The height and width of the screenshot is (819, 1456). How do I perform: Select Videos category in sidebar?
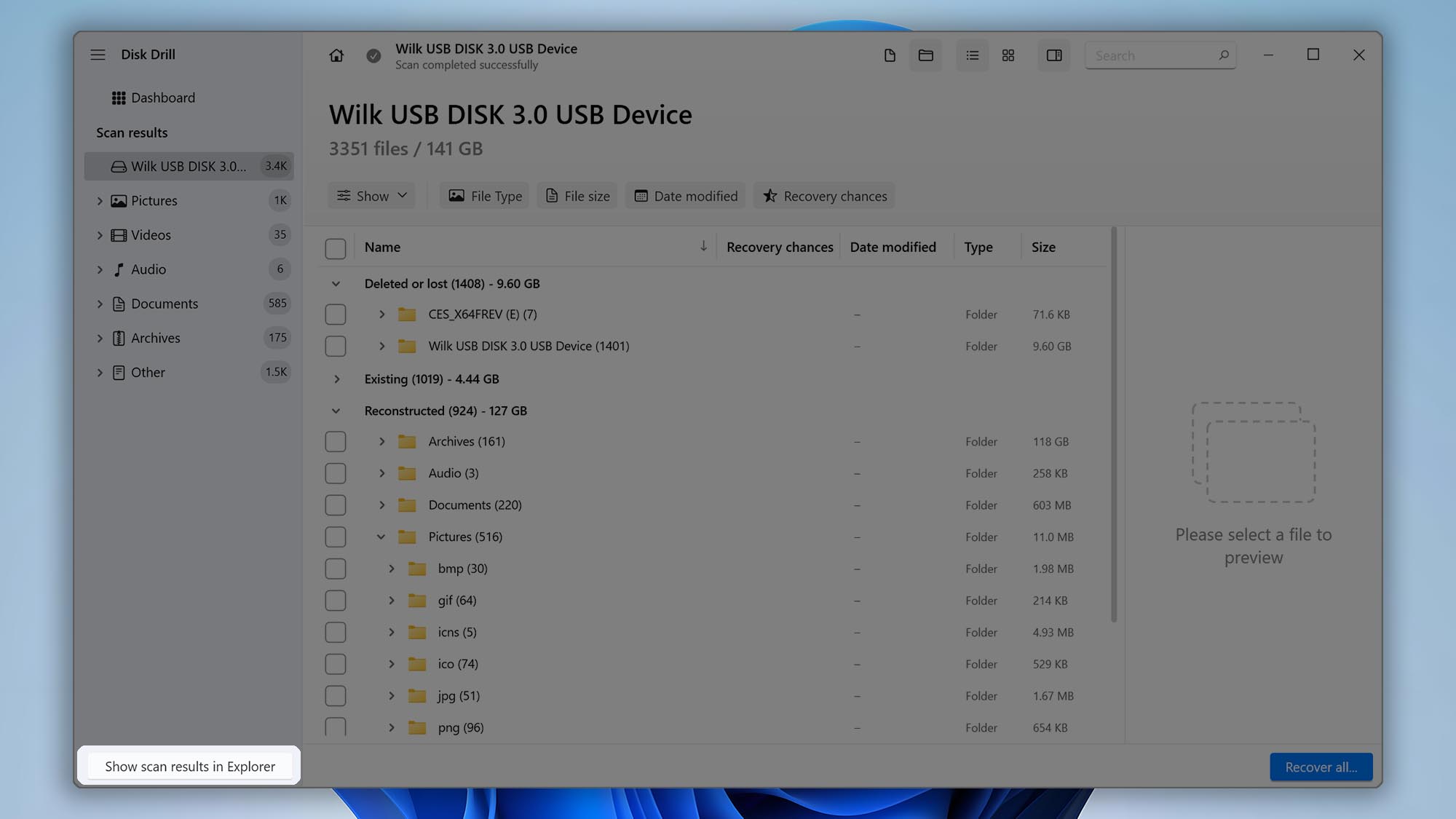coord(189,234)
